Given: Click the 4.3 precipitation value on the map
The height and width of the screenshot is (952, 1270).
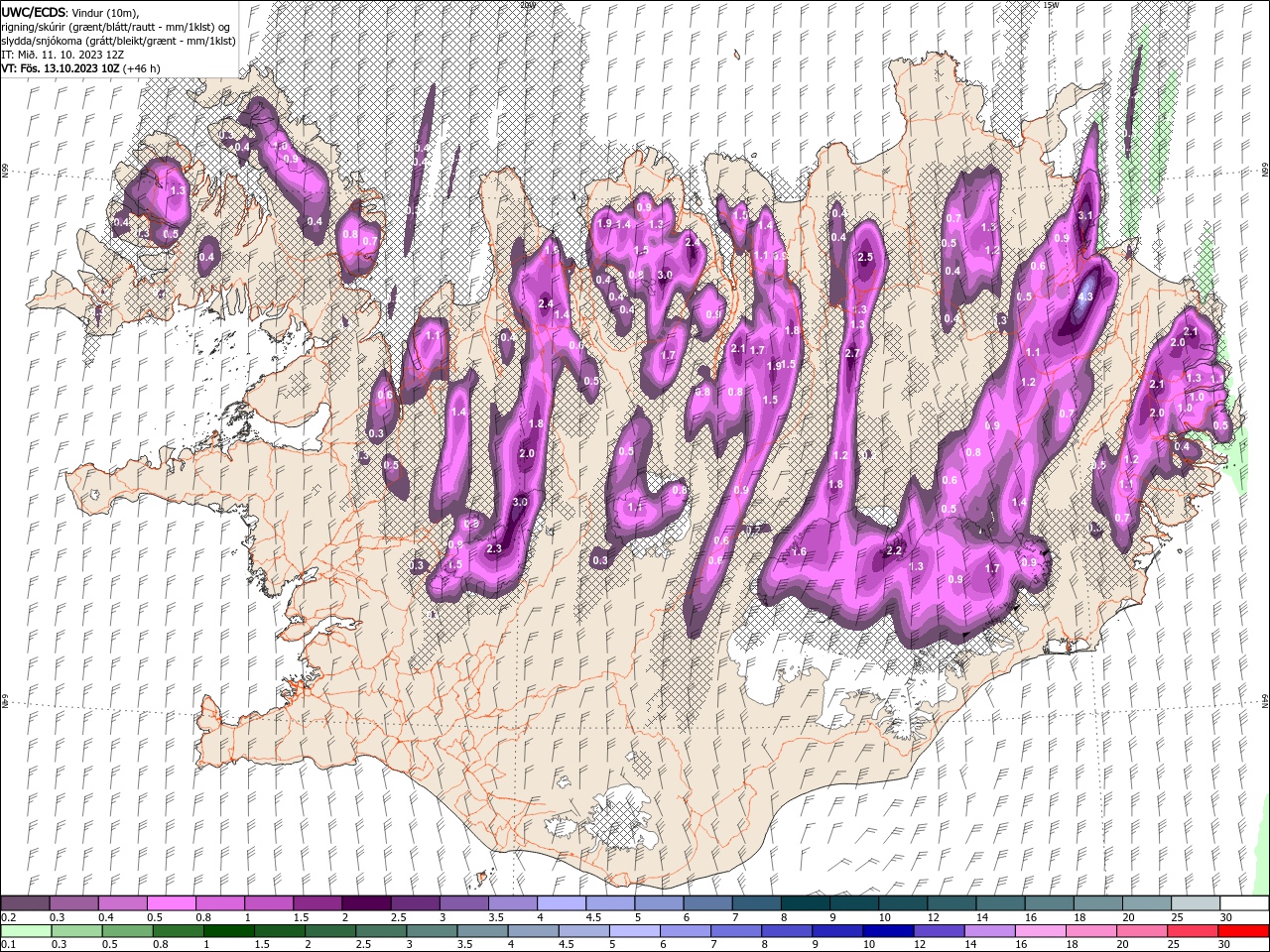Looking at the screenshot, I should 1084,296.
